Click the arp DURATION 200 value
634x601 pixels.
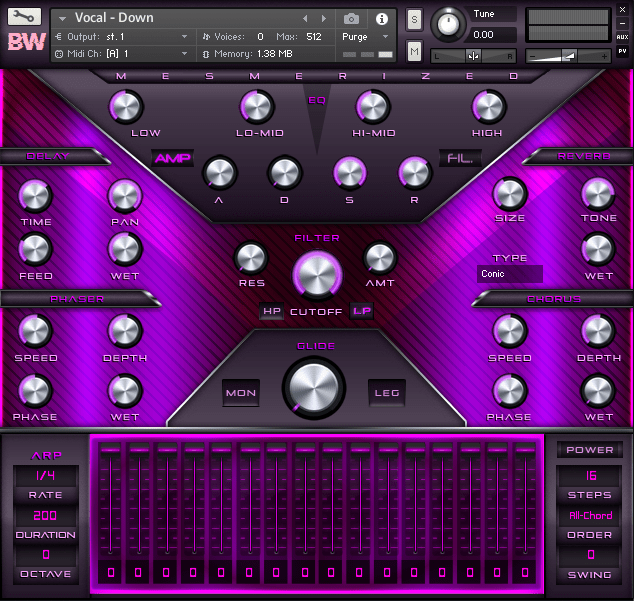tap(45, 516)
